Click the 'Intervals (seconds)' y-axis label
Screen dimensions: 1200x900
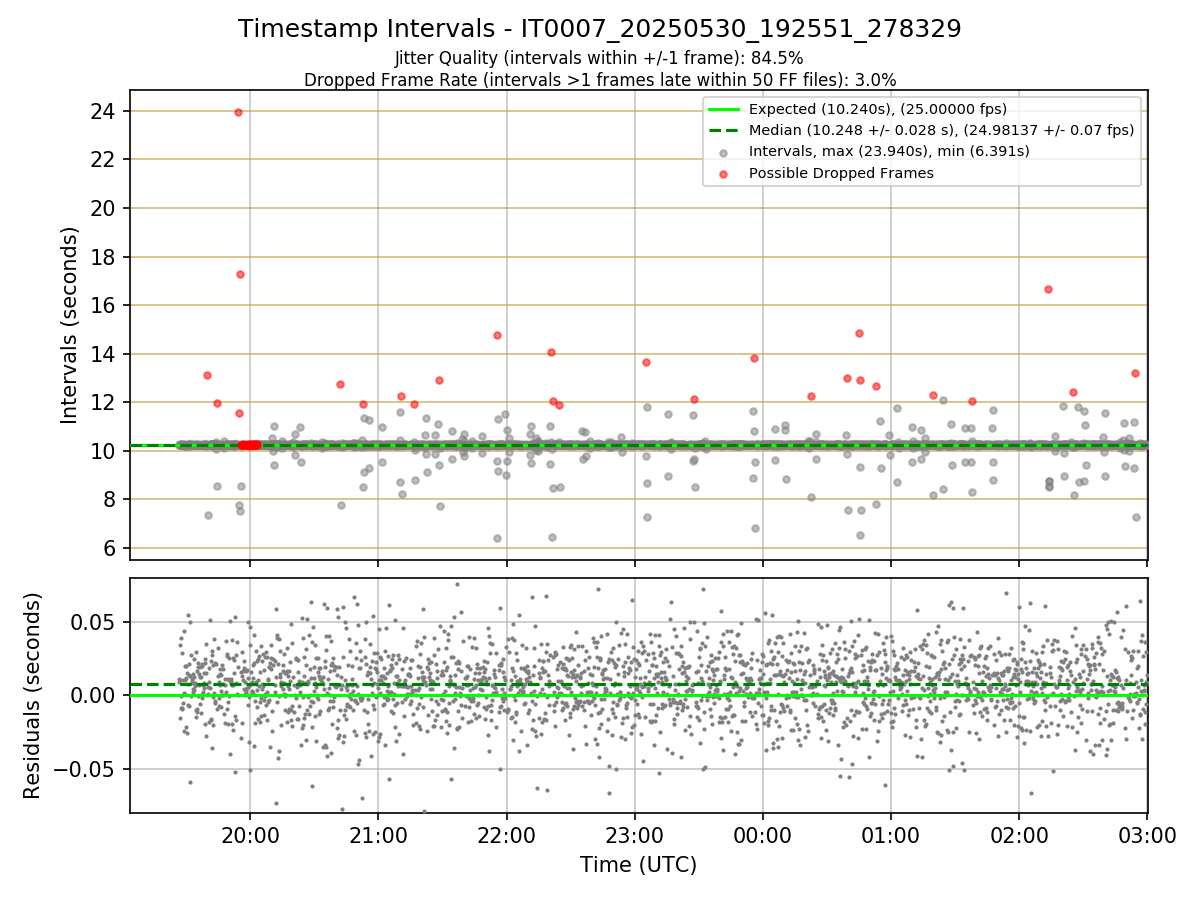[x=70, y=325]
